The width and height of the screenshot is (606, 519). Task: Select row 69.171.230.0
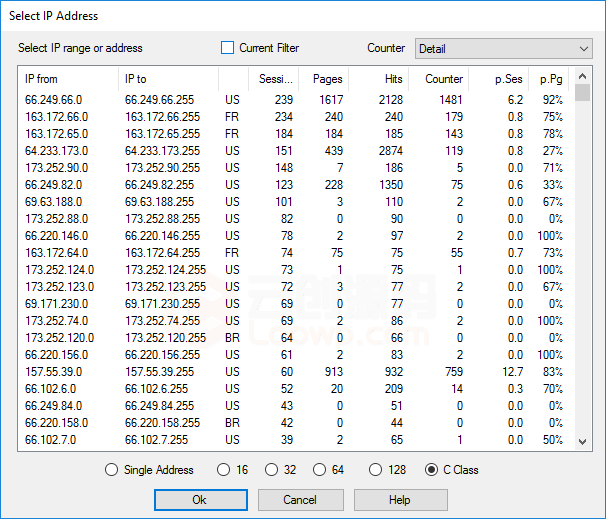[x=294, y=304]
